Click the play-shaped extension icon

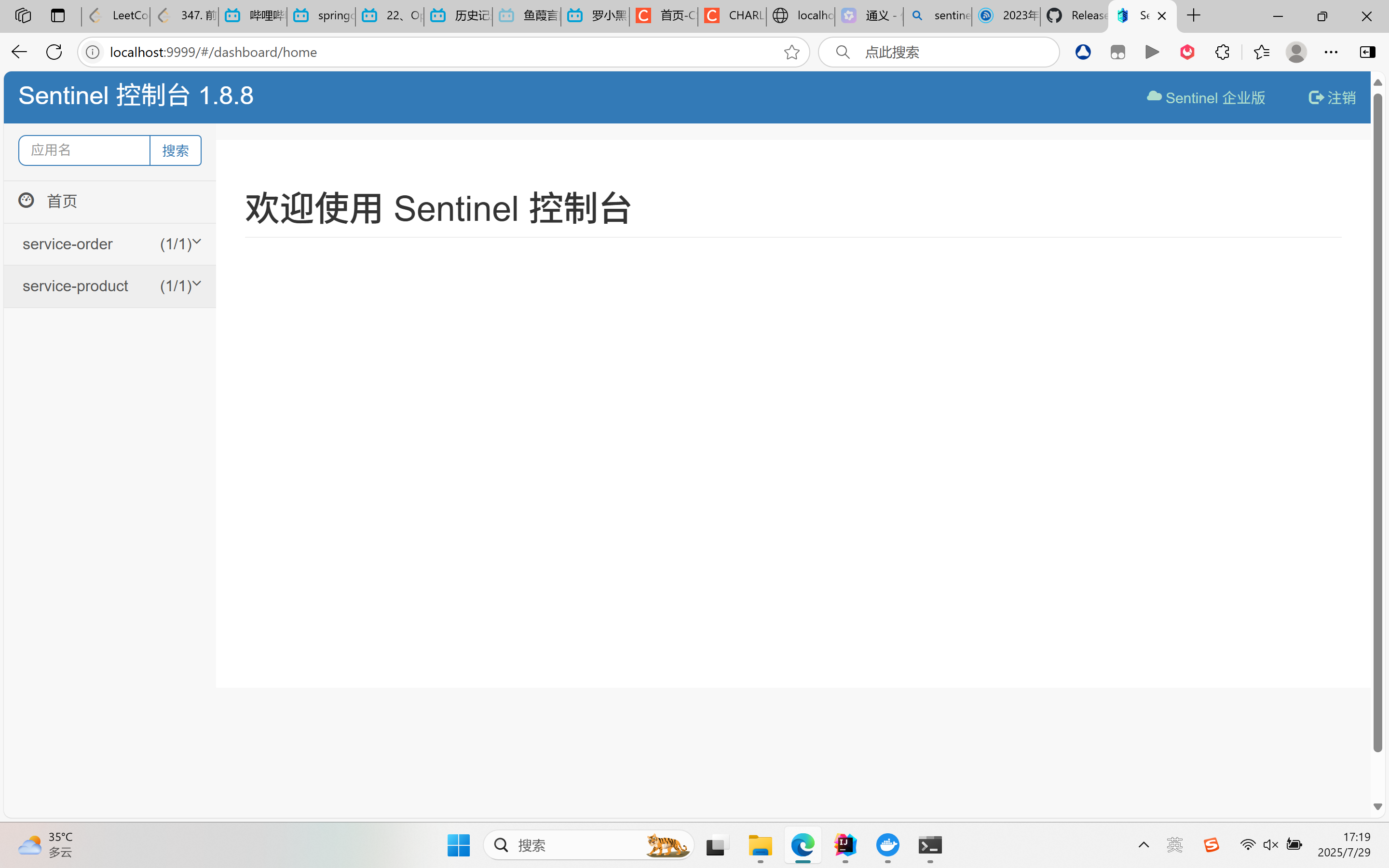1152,52
